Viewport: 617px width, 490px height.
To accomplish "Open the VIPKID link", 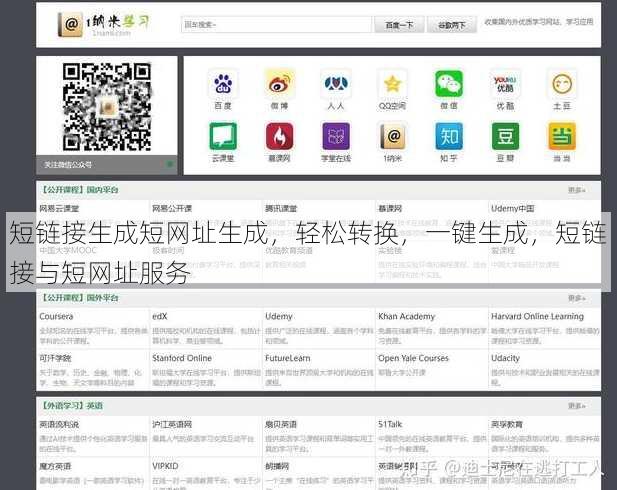I will 165,466.
